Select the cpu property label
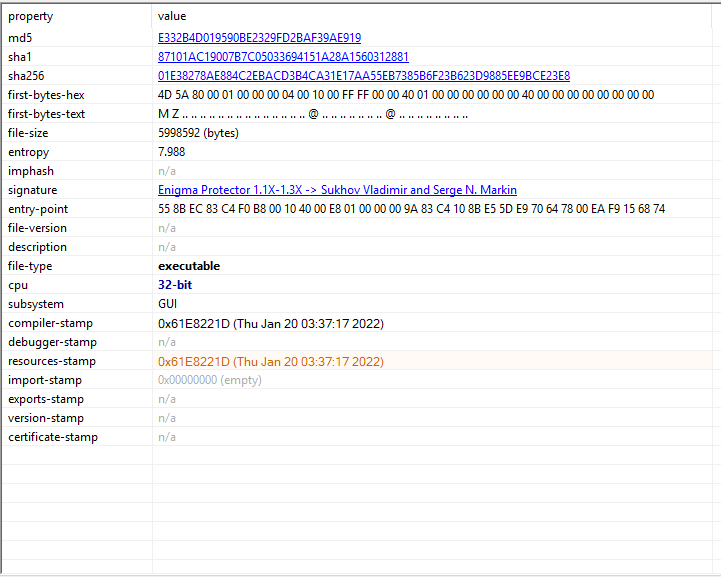The height and width of the screenshot is (577, 721). [x=18, y=285]
